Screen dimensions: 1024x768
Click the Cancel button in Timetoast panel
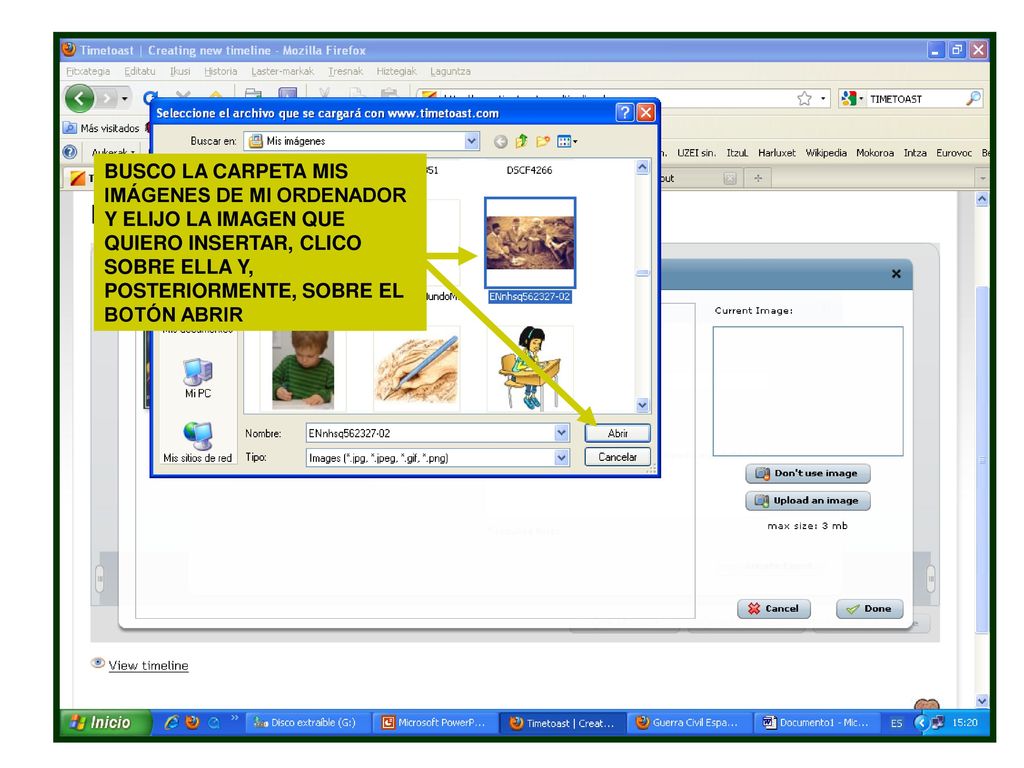[x=774, y=609]
